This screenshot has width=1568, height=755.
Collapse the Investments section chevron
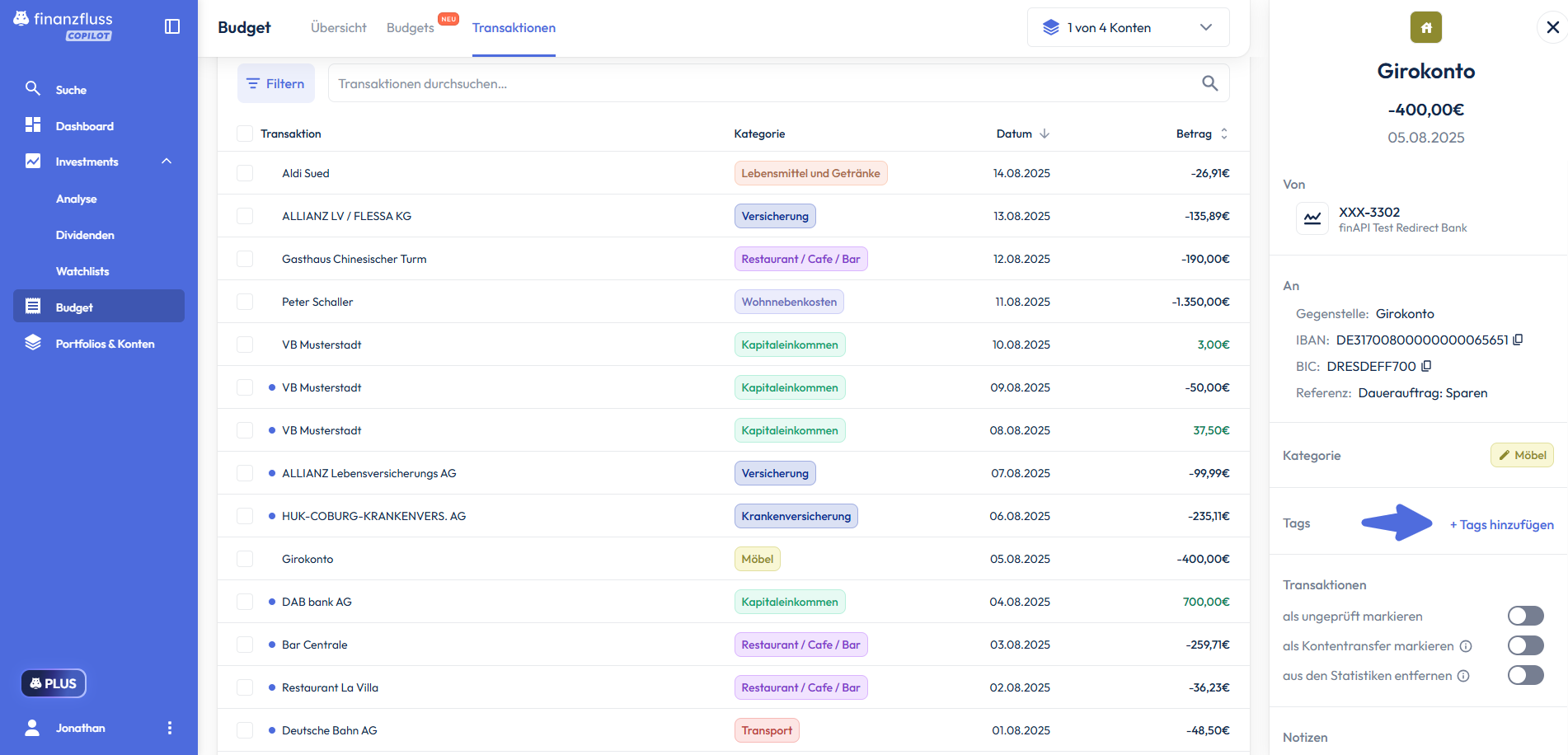tap(167, 162)
